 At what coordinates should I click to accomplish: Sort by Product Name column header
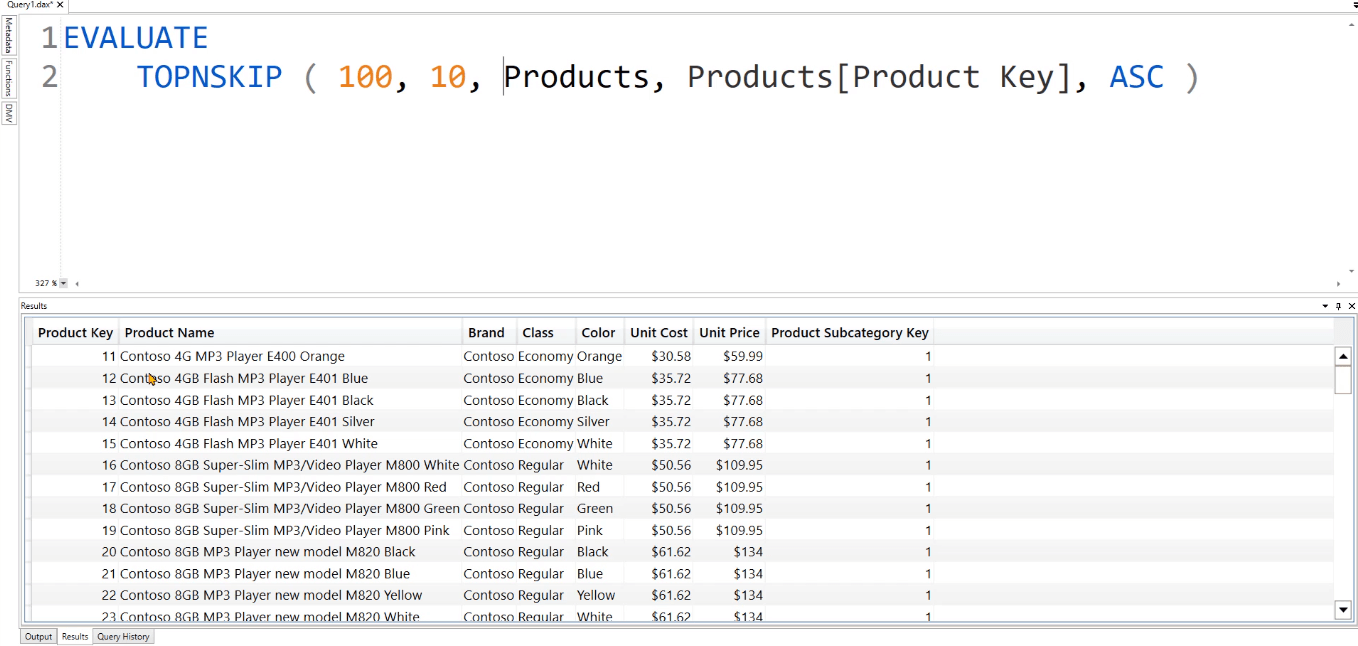click(x=290, y=333)
